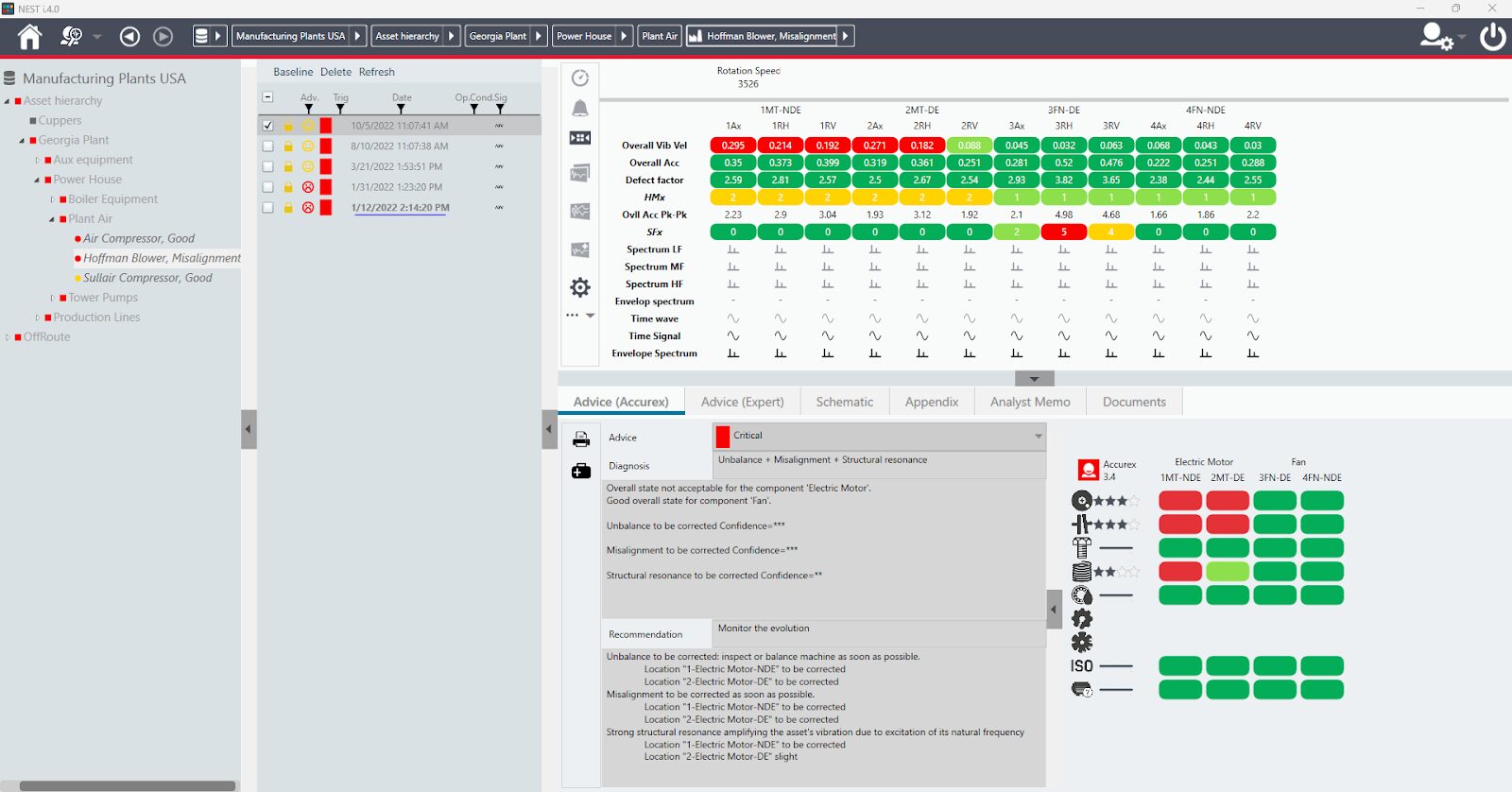Click the gauge icon above the bell

580,78
